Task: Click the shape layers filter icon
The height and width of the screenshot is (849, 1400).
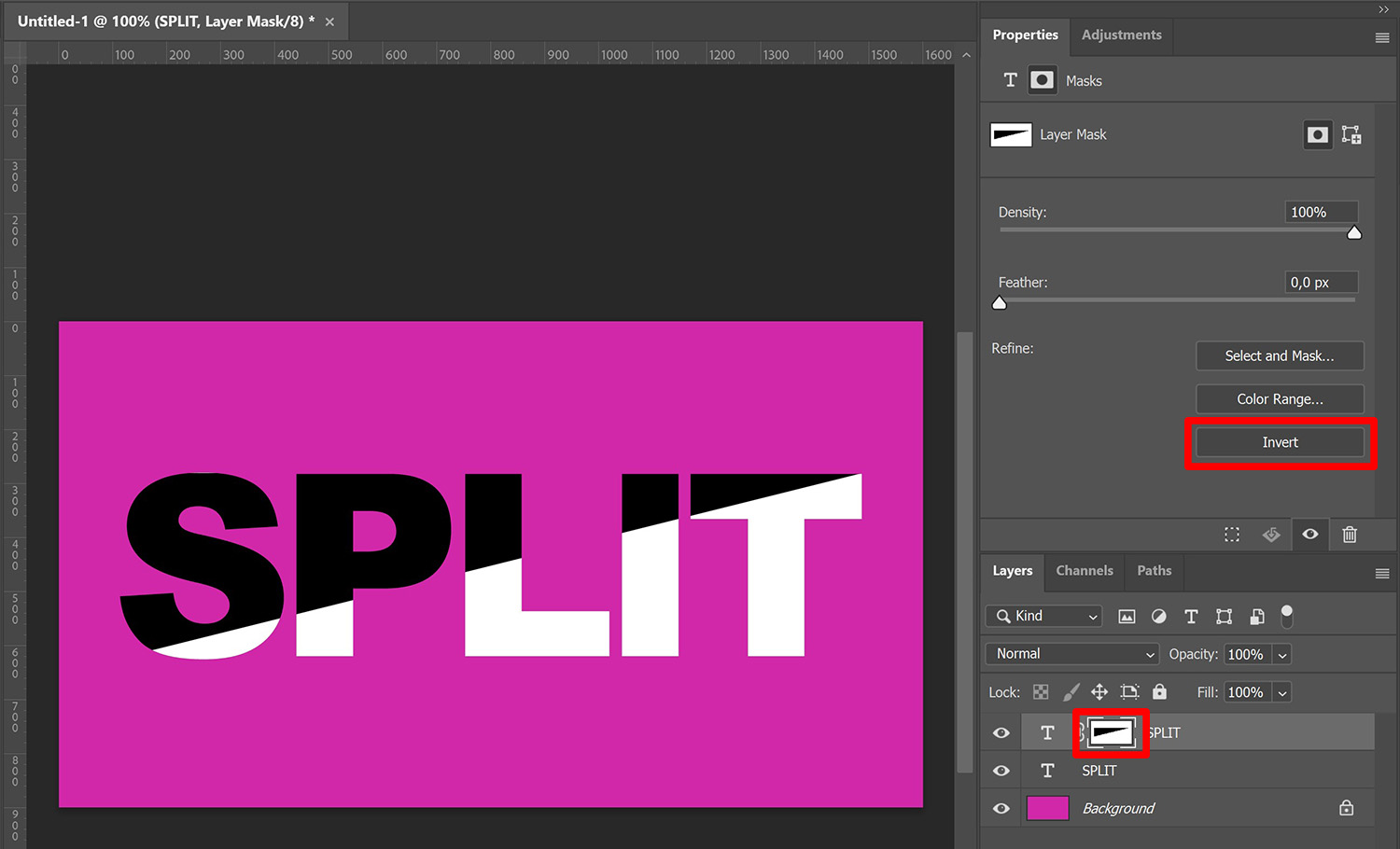Action: click(1224, 616)
